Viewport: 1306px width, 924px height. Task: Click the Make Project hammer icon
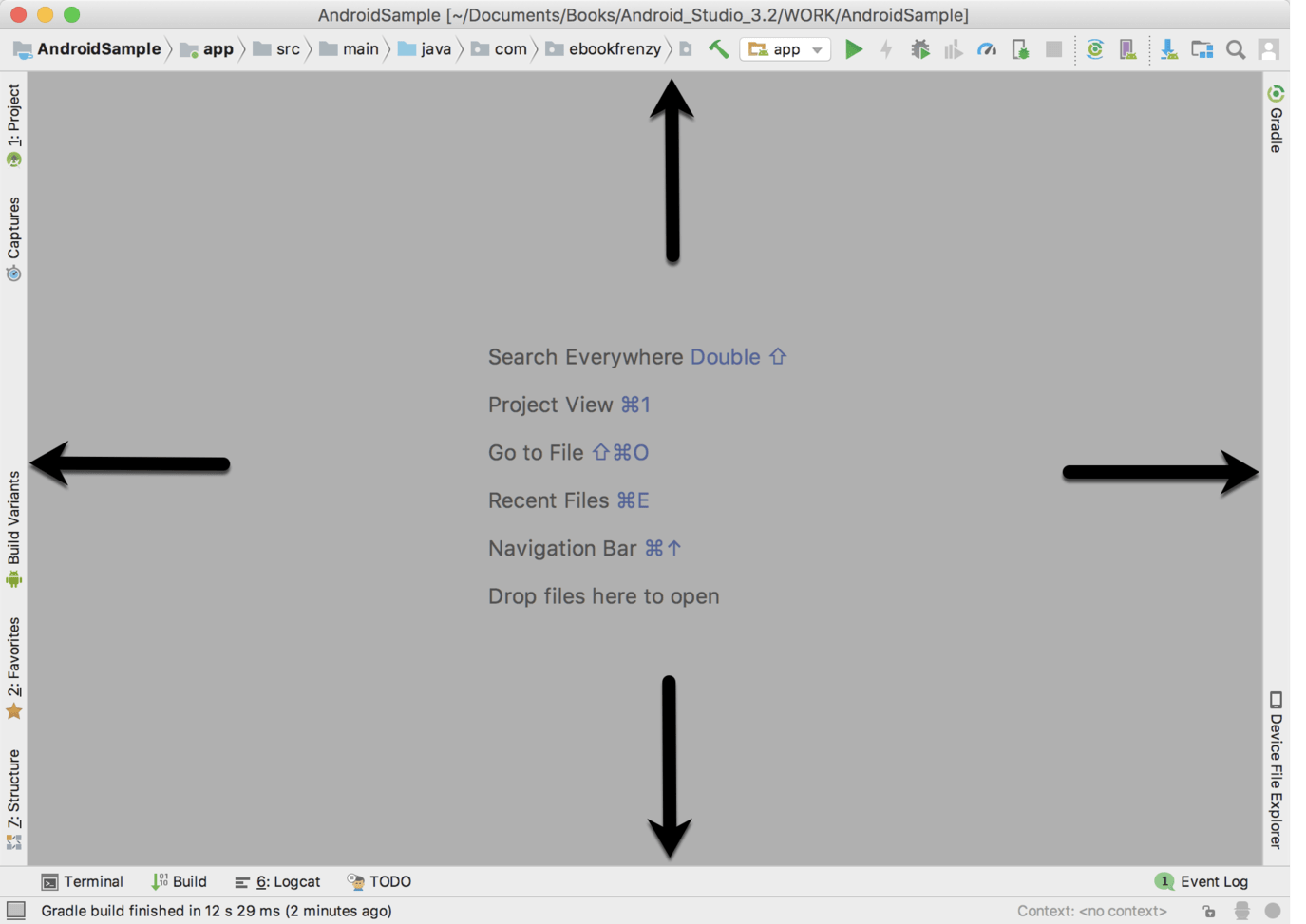click(x=719, y=49)
